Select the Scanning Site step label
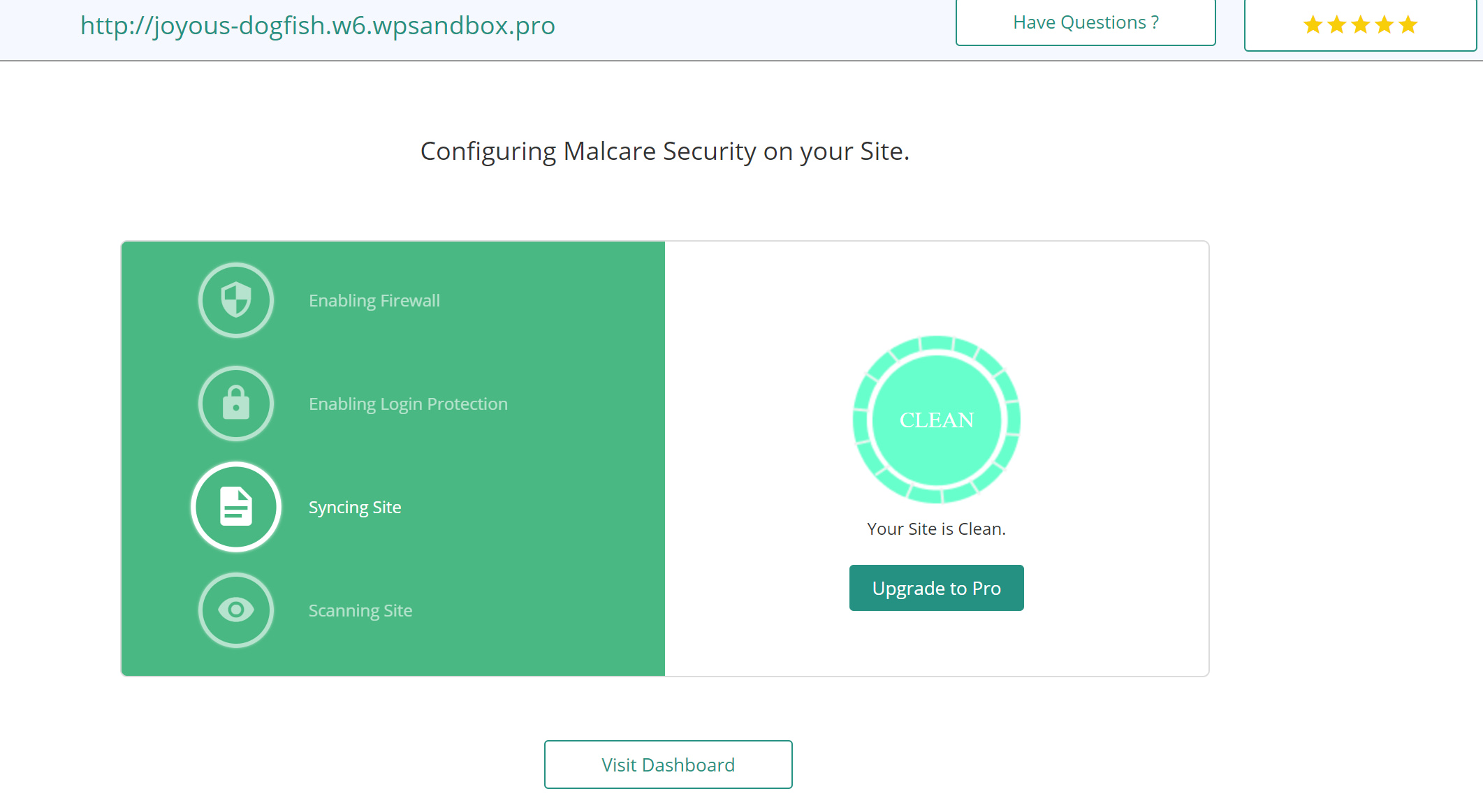Screen dimensions: 1483x812 360,610
